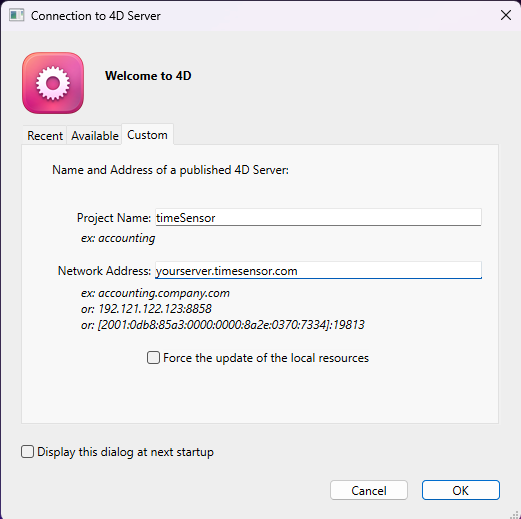Open the Available tab

click(x=95, y=136)
